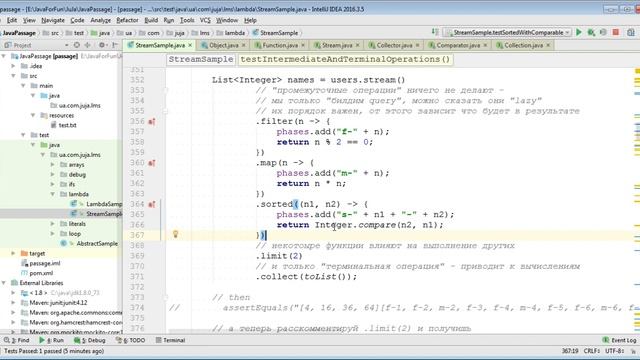Click testIntermediateAndTerminalOperations() breadcrumb

(345, 59)
